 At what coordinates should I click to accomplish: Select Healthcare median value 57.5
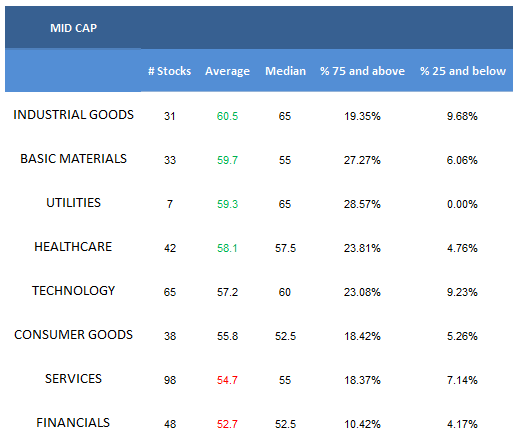[285, 248]
